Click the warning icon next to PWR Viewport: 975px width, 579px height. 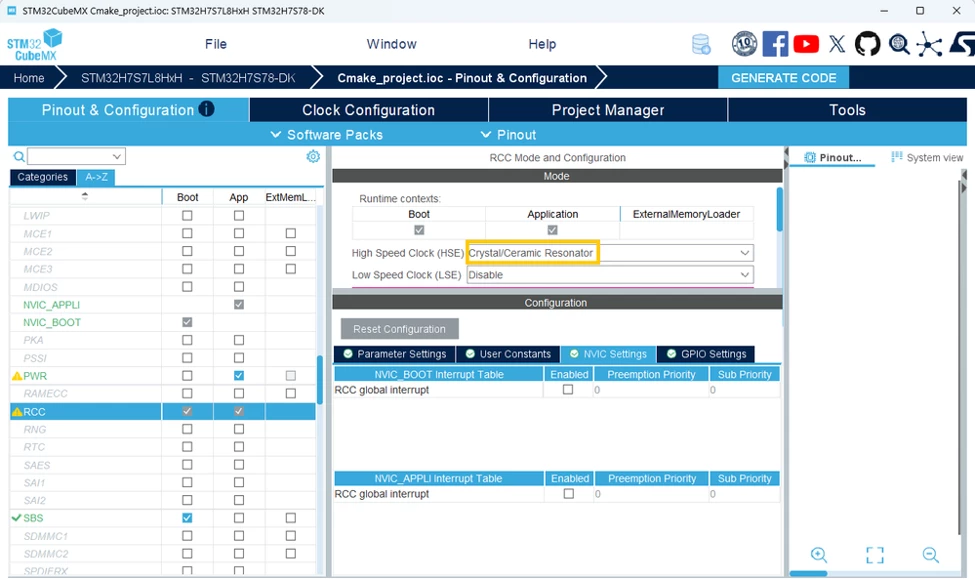[17, 376]
